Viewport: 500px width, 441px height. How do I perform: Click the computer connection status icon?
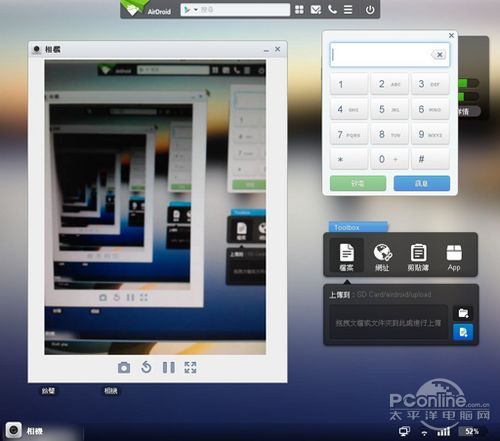click(404, 432)
